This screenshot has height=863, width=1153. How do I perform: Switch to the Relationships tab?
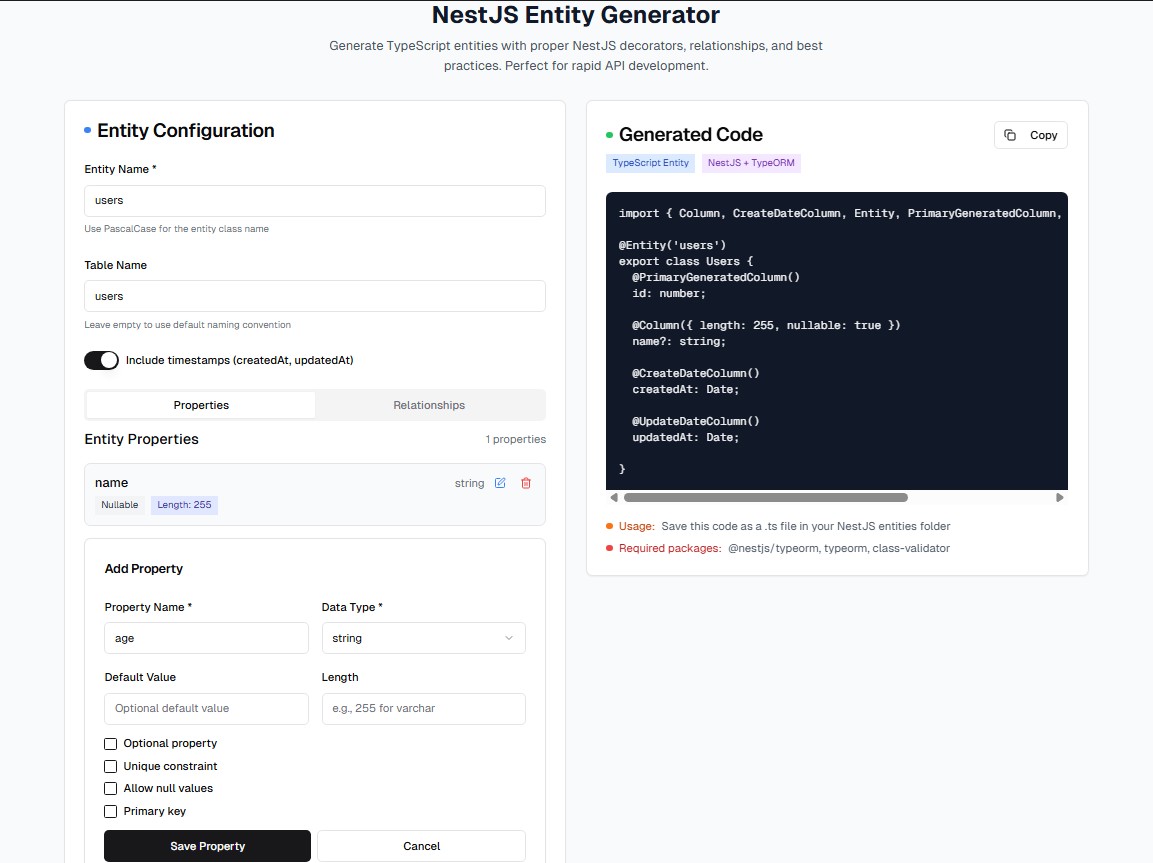coord(429,405)
